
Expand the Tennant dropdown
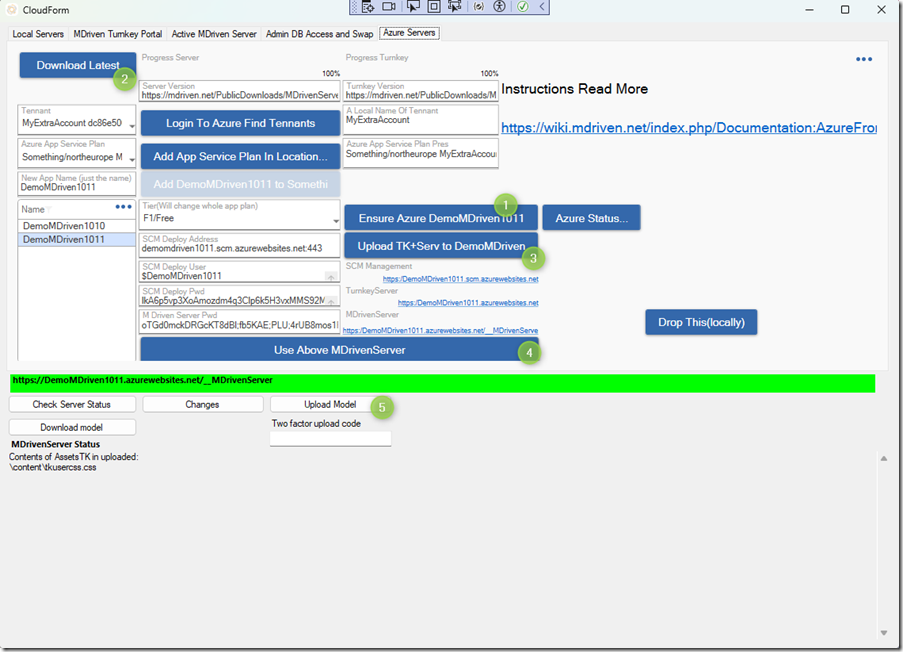pos(132,125)
